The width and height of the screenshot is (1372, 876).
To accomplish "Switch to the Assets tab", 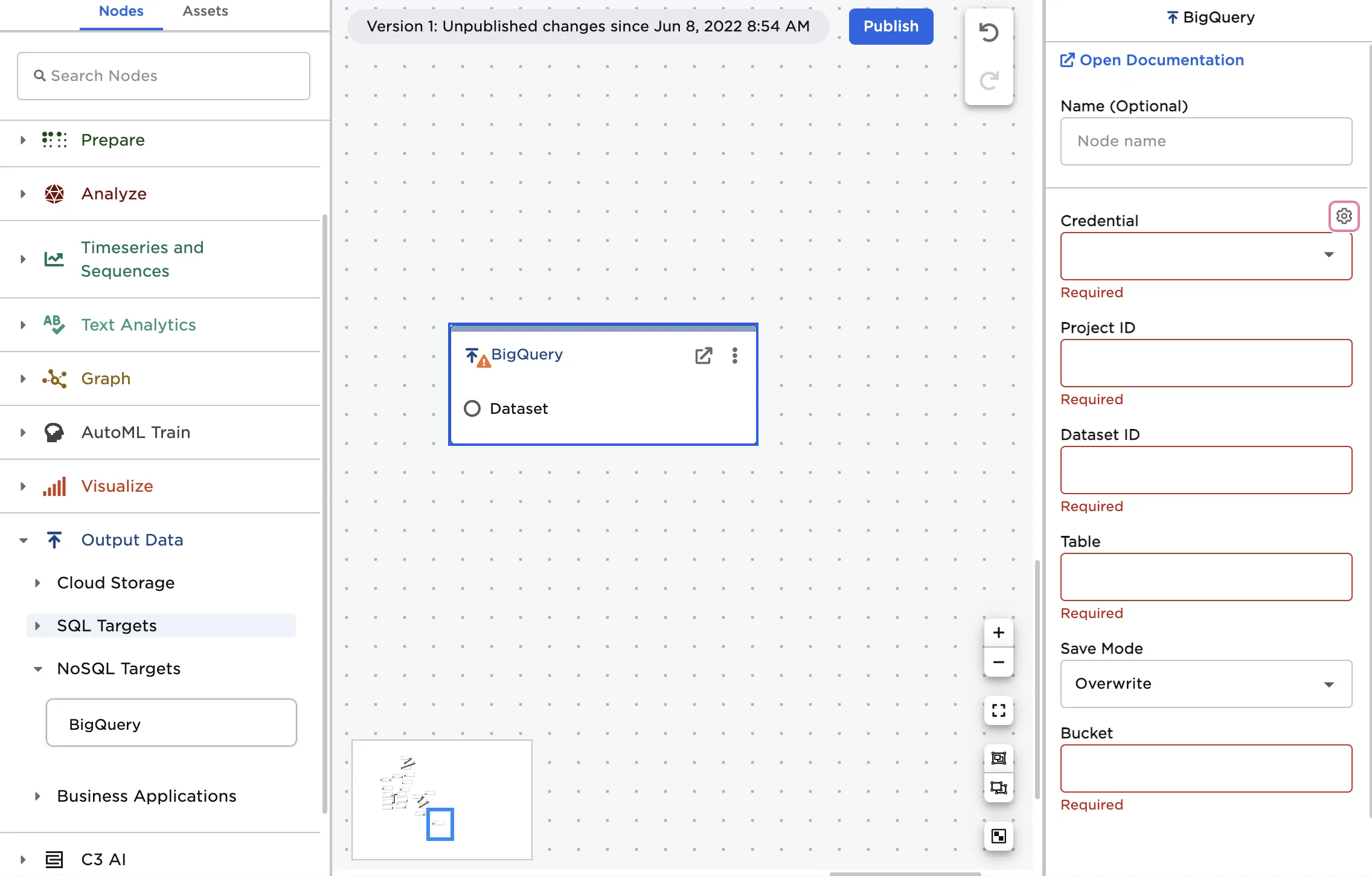I will [x=205, y=11].
